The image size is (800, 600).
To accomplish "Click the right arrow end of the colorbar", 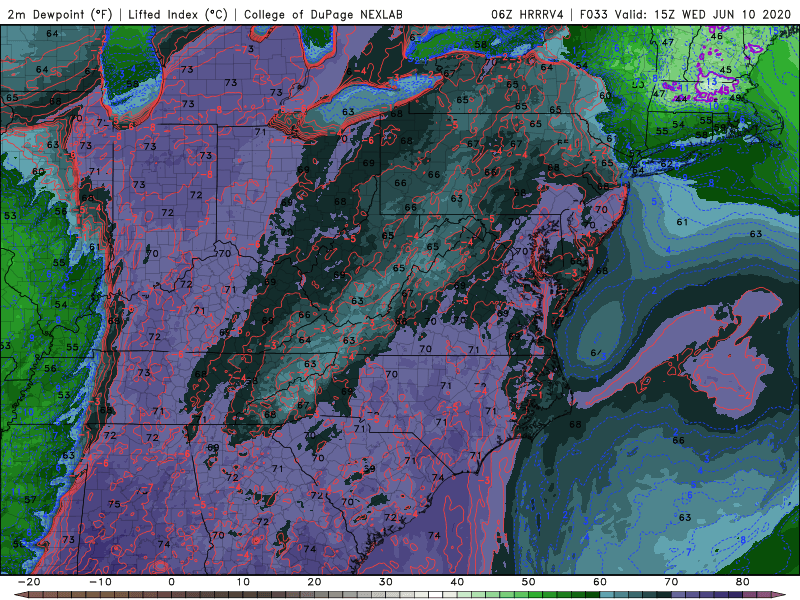I will [780, 595].
